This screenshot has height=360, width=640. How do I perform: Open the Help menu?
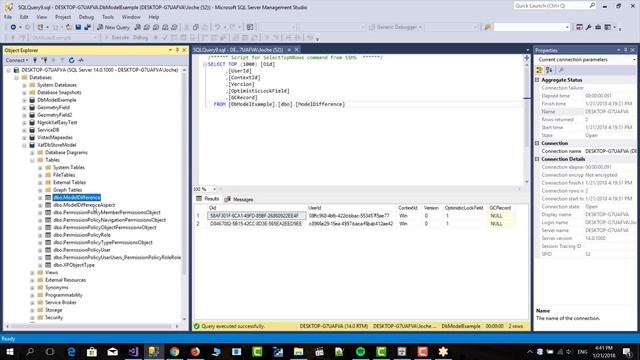click(x=153, y=17)
